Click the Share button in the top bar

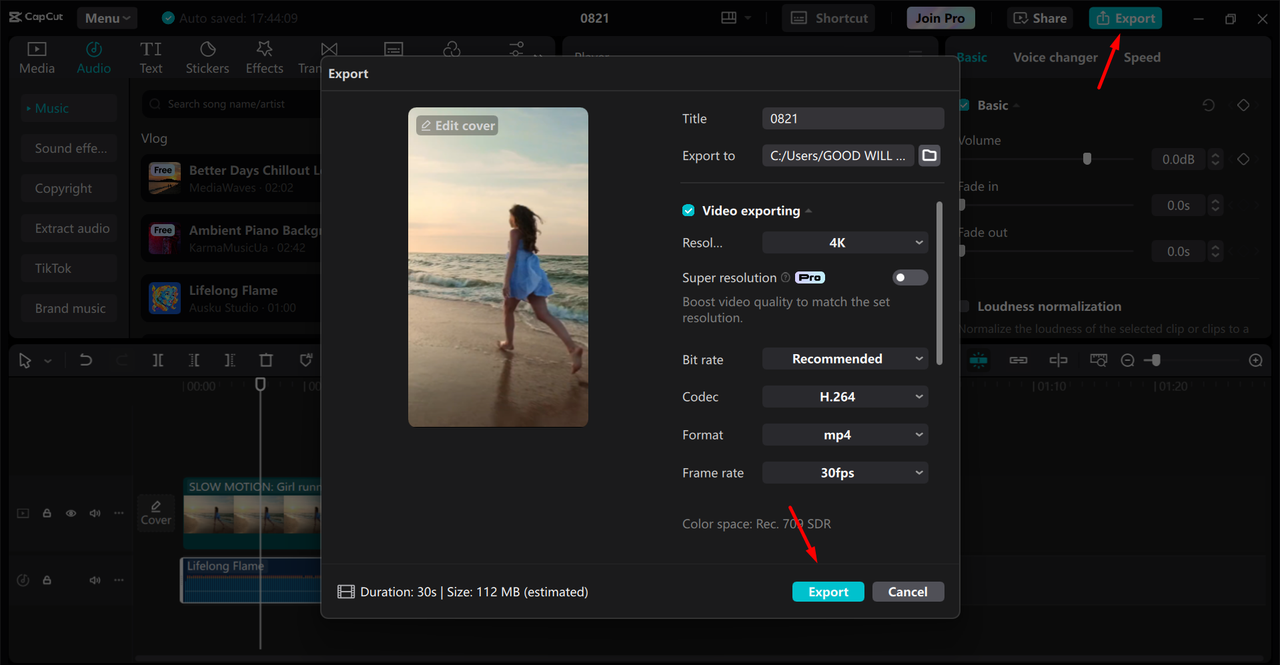(1041, 18)
